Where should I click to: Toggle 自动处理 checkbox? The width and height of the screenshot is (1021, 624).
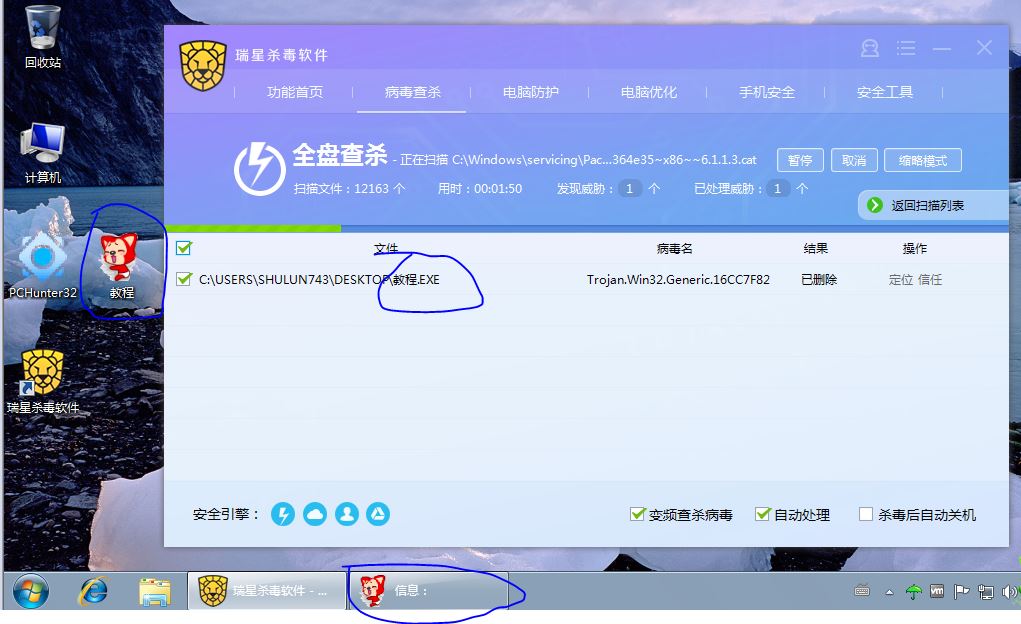click(x=762, y=514)
